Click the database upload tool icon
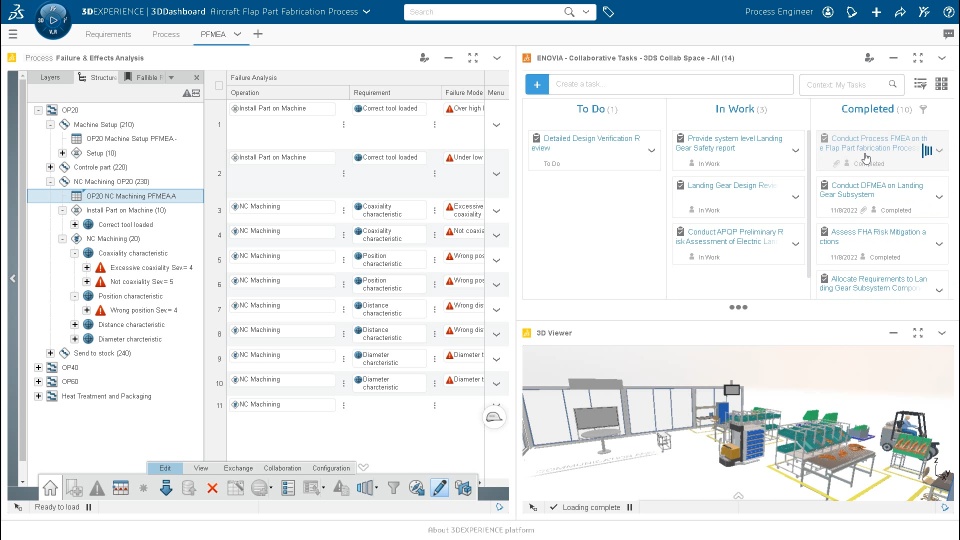Screen dimensions: 960x540 [x=189, y=488]
